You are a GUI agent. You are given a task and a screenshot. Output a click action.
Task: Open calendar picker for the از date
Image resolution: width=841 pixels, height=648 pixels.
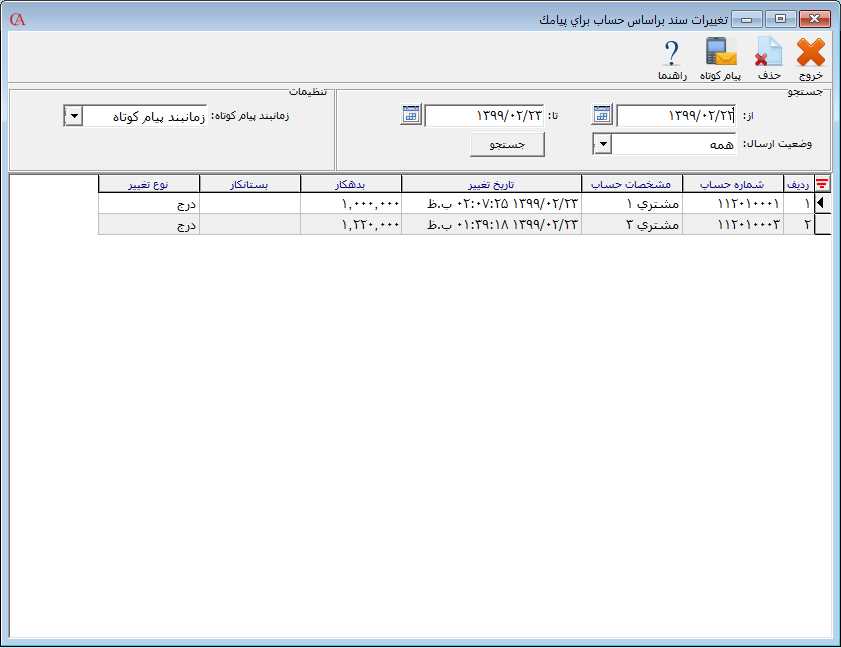tap(601, 114)
